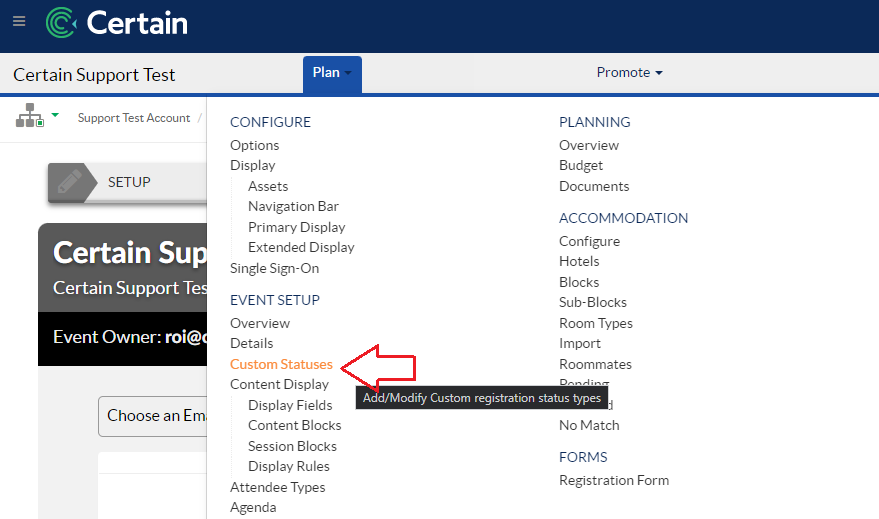The image size is (879, 519).
Task: Select Extended Display menu item
Action: tap(301, 247)
